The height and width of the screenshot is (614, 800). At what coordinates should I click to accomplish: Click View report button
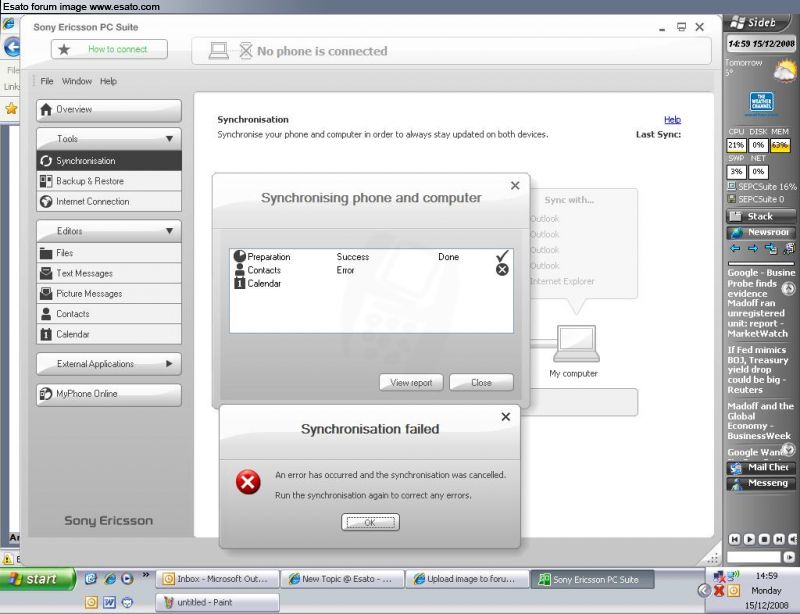411,382
